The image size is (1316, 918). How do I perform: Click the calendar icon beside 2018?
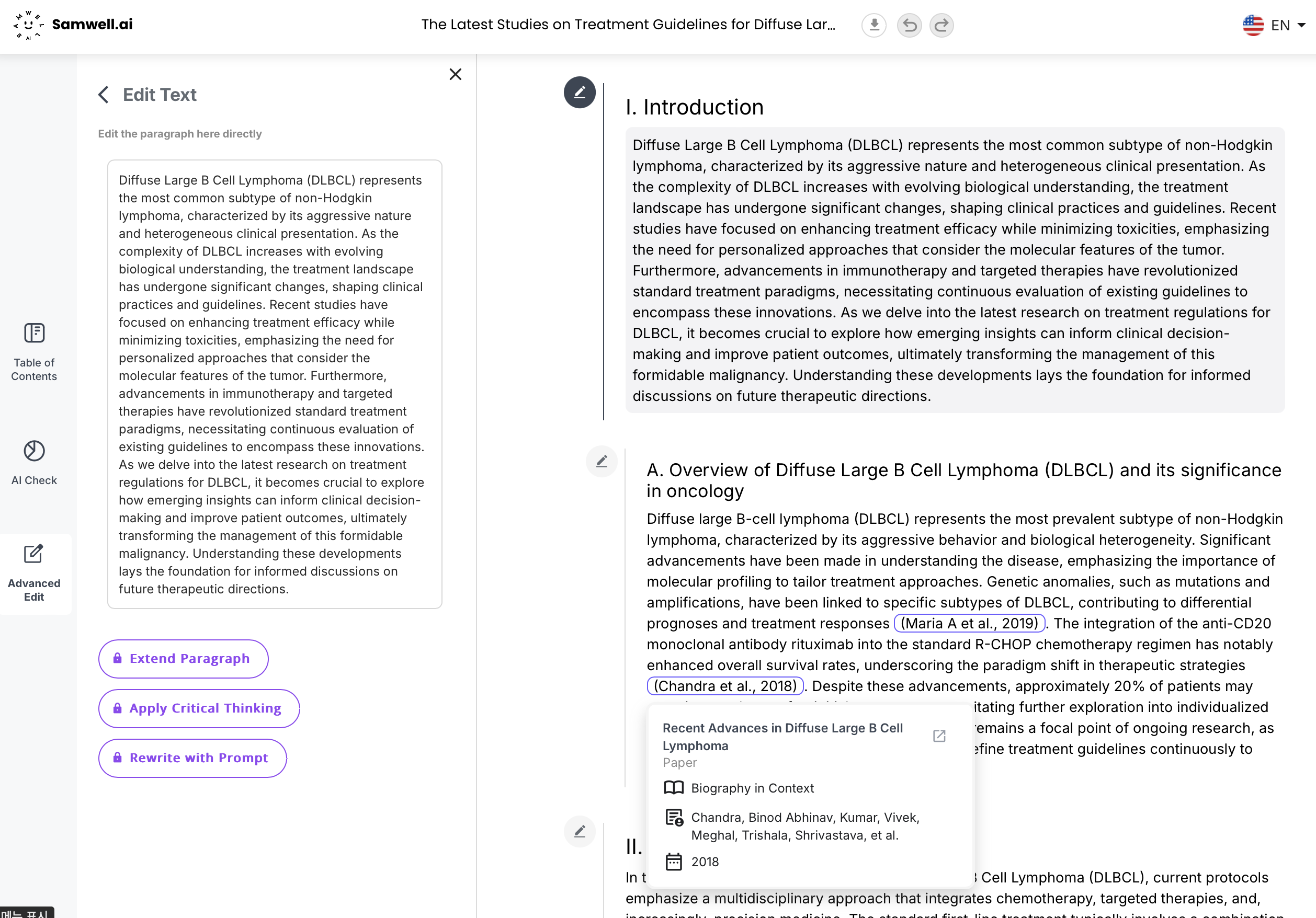[674, 862]
